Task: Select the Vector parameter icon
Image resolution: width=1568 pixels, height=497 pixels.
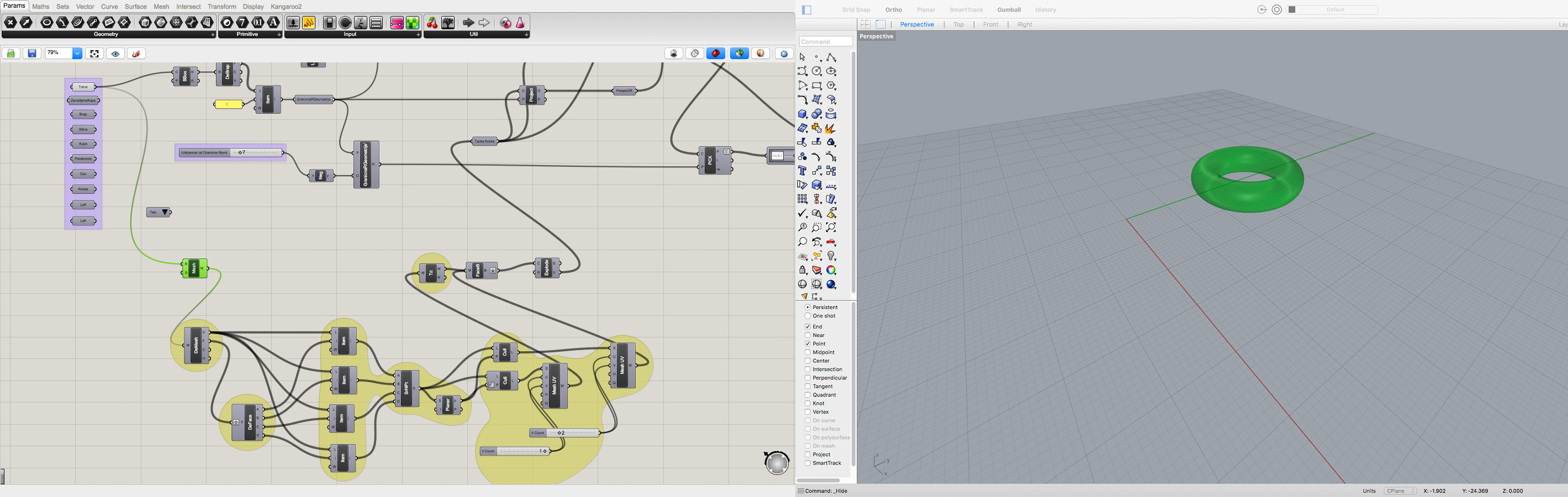Action: 26,23
